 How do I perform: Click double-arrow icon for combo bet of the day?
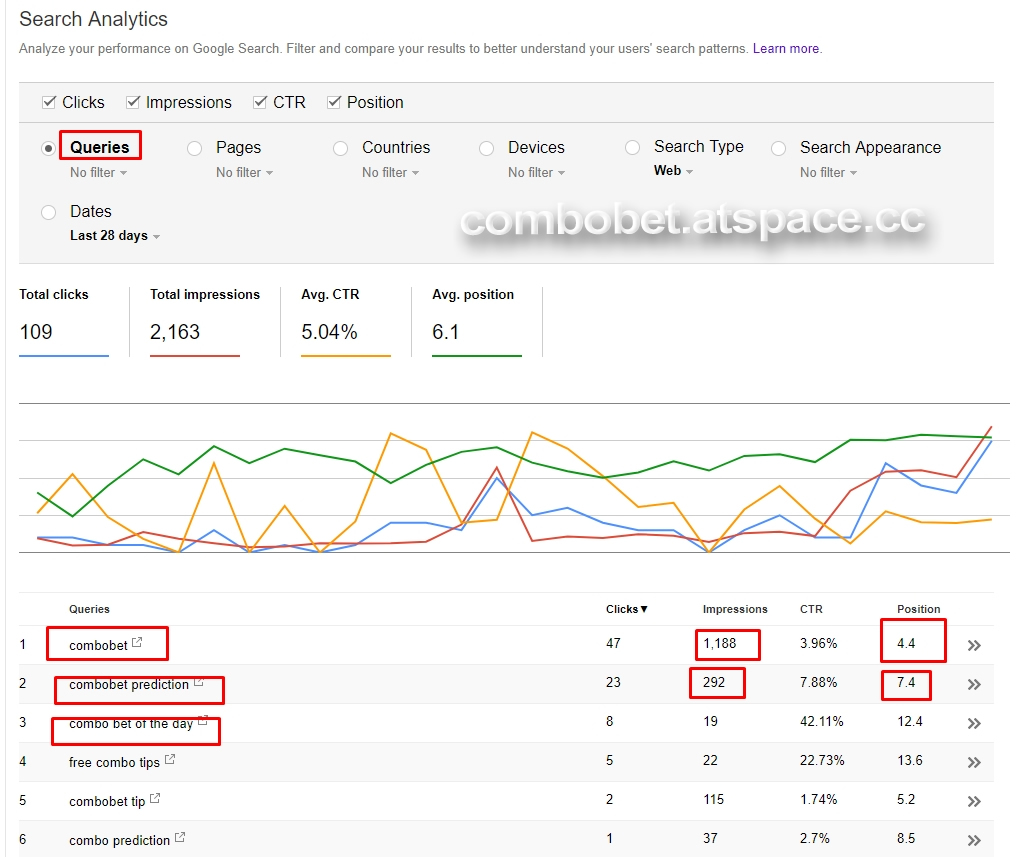pos(974,724)
